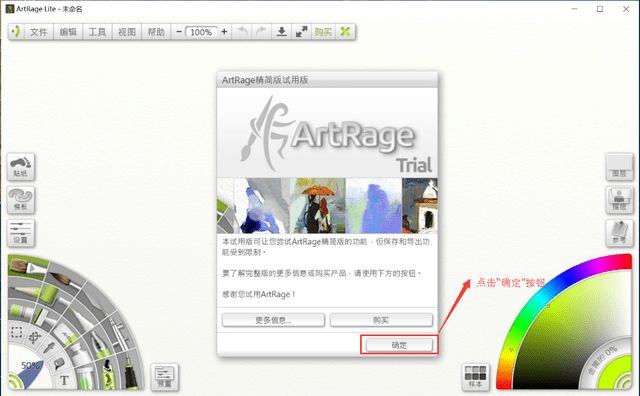Image resolution: width=640 pixels, height=396 pixels.
Task: Open the 预置 presets panel
Action: click(164, 377)
